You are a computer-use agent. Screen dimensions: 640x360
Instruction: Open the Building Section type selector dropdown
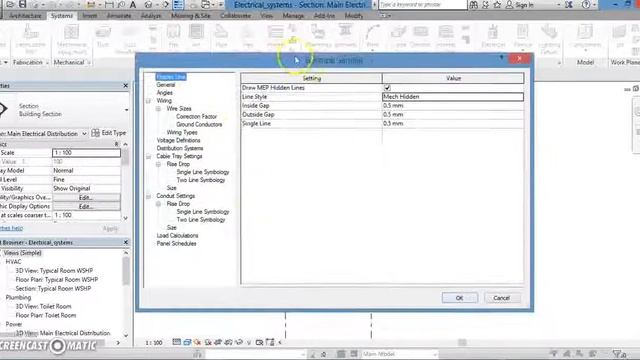point(126,110)
